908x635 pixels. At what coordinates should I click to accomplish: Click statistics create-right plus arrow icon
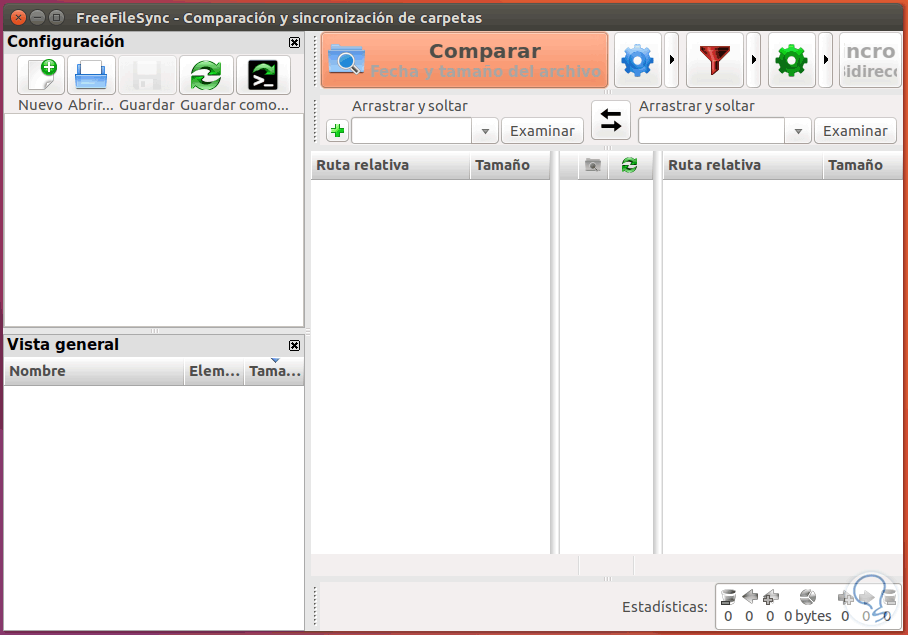coord(845,597)
